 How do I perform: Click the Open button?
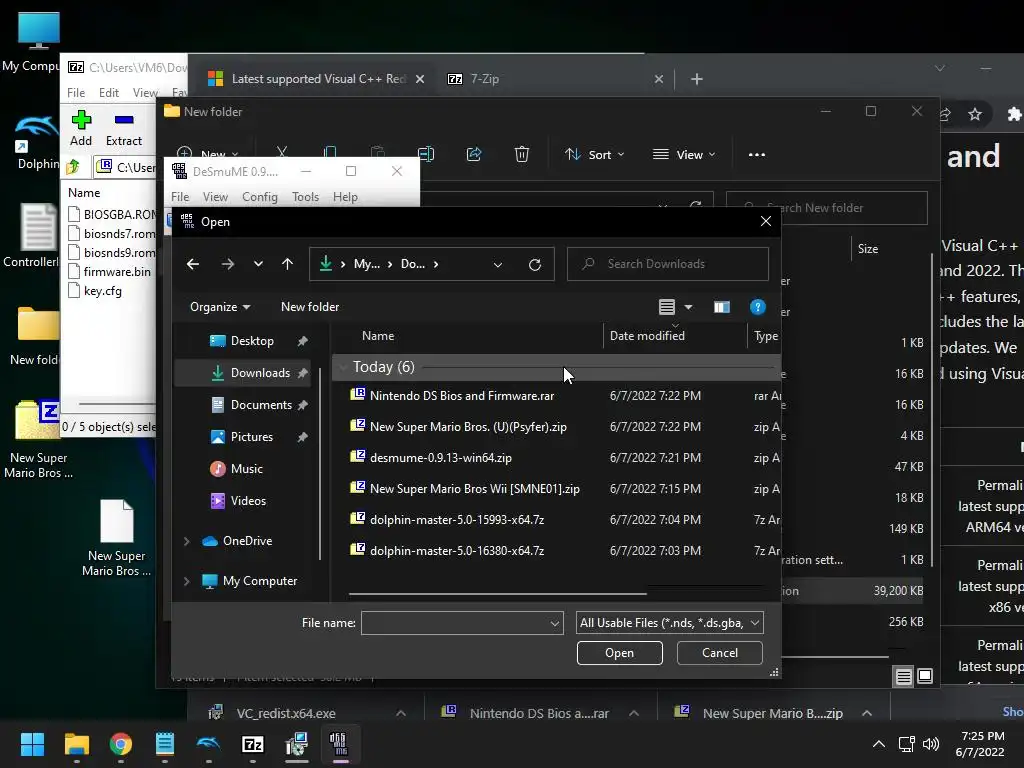click(x=620, y=653)
